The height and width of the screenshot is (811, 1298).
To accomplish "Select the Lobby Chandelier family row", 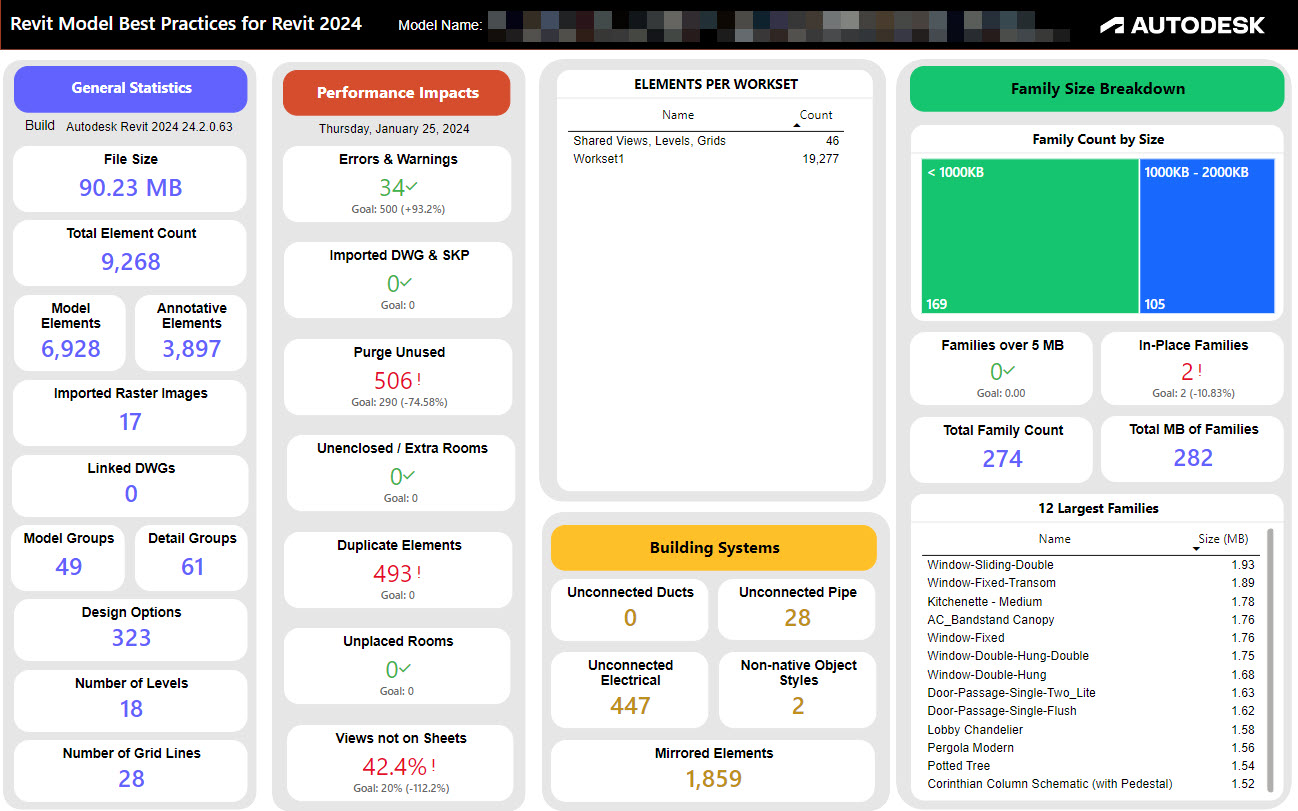I will [x=1090, y=730].
